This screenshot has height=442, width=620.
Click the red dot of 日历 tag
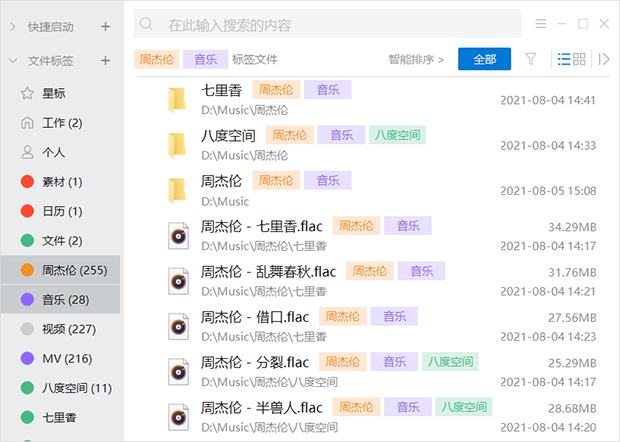(27, 211)
